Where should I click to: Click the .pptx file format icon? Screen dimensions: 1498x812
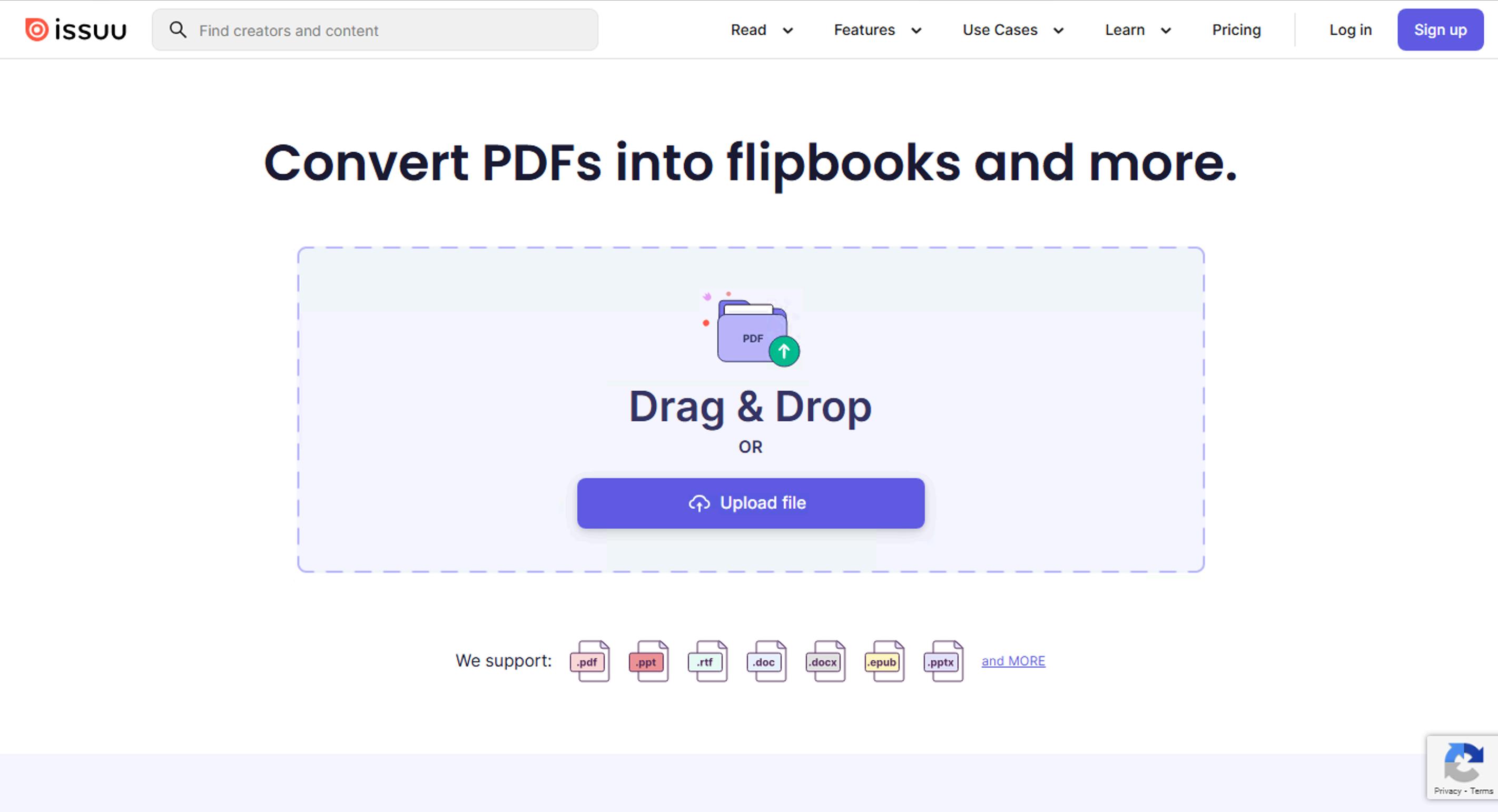point(943,661)
